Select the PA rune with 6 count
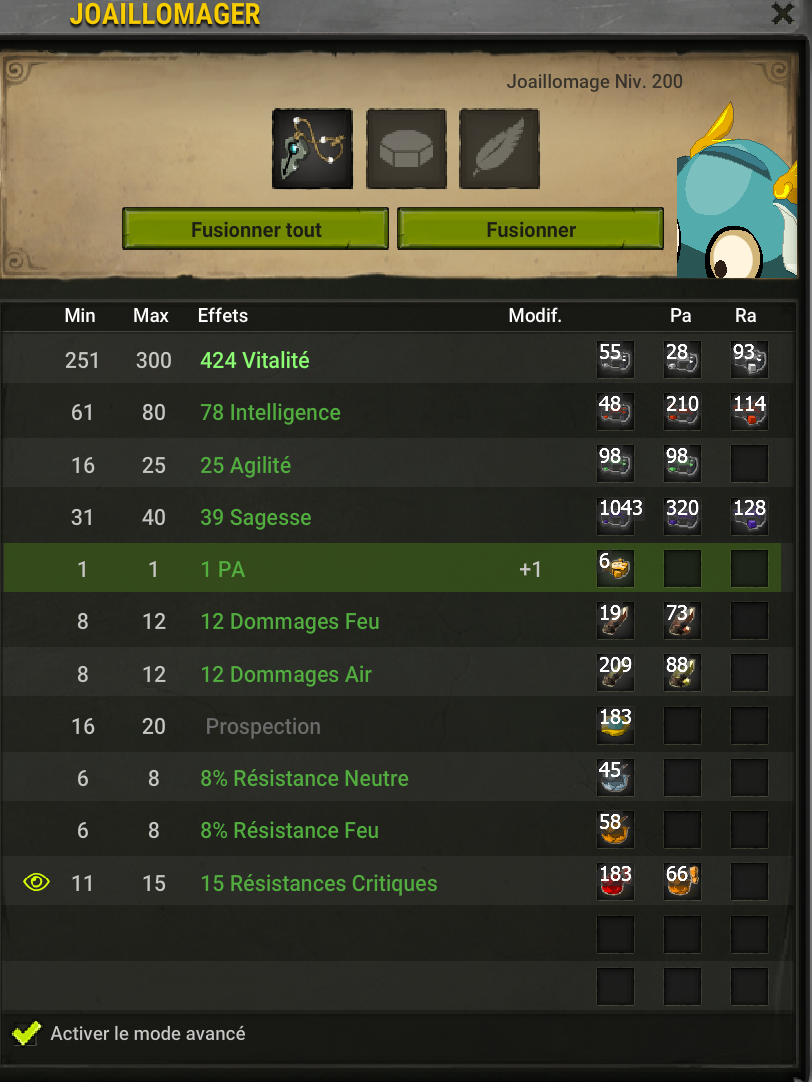 615,569
